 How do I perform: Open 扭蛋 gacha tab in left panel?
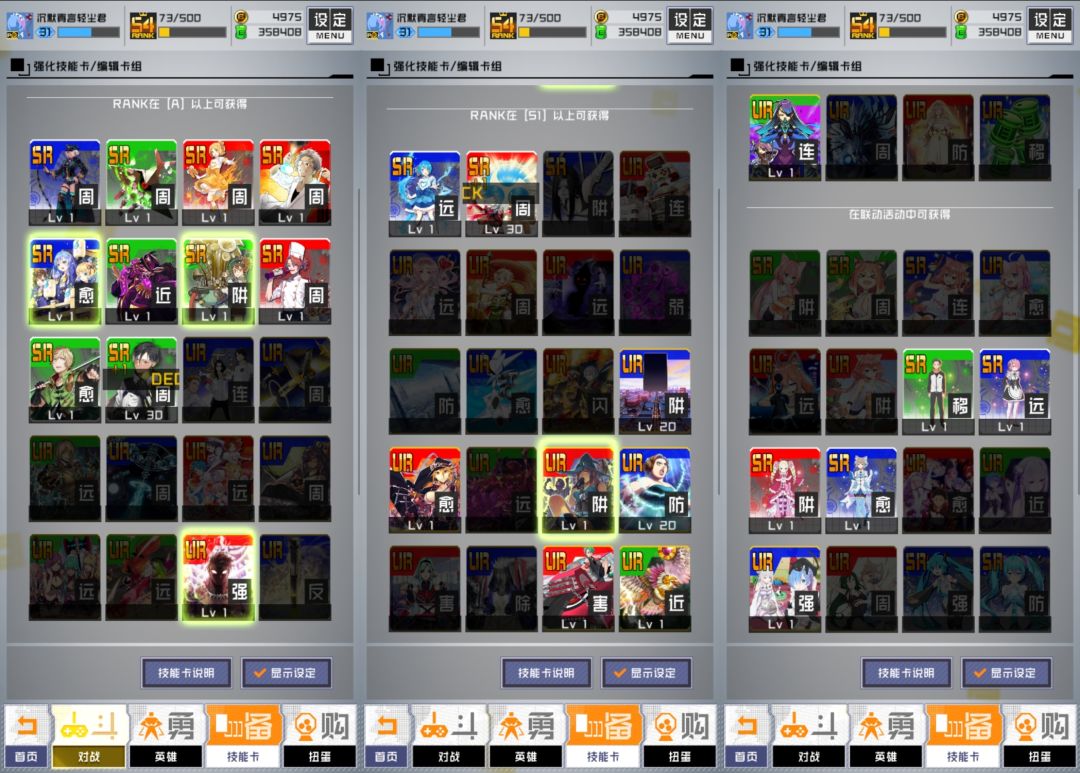coord(320,735)
